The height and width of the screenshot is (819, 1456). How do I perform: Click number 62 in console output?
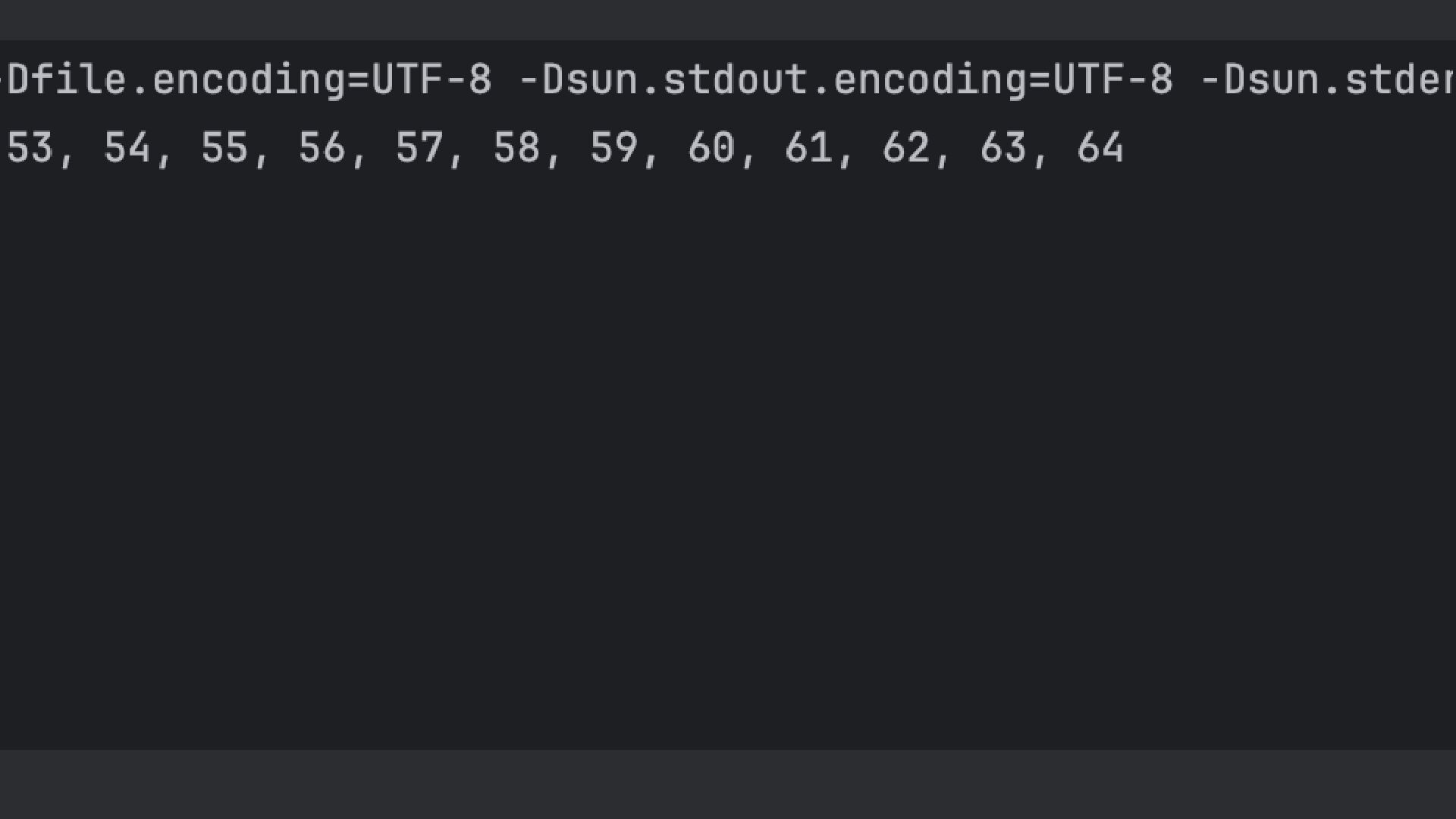tap(905, 148)
